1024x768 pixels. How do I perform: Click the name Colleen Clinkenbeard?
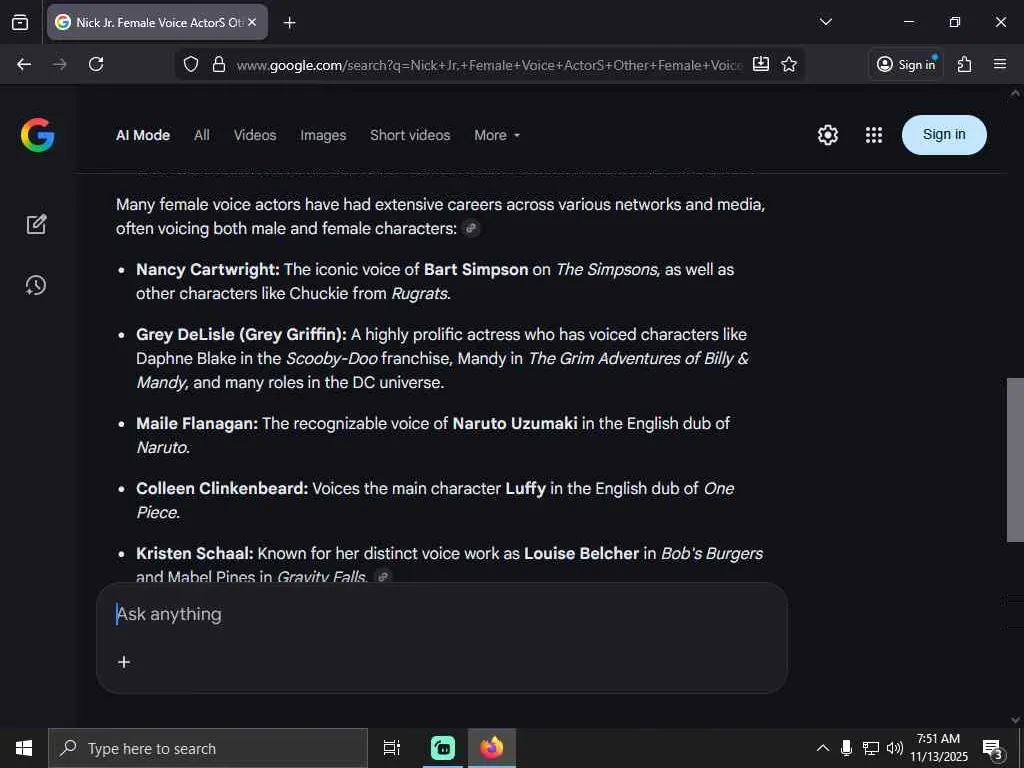pyautogui.click(x=221, y=488)
